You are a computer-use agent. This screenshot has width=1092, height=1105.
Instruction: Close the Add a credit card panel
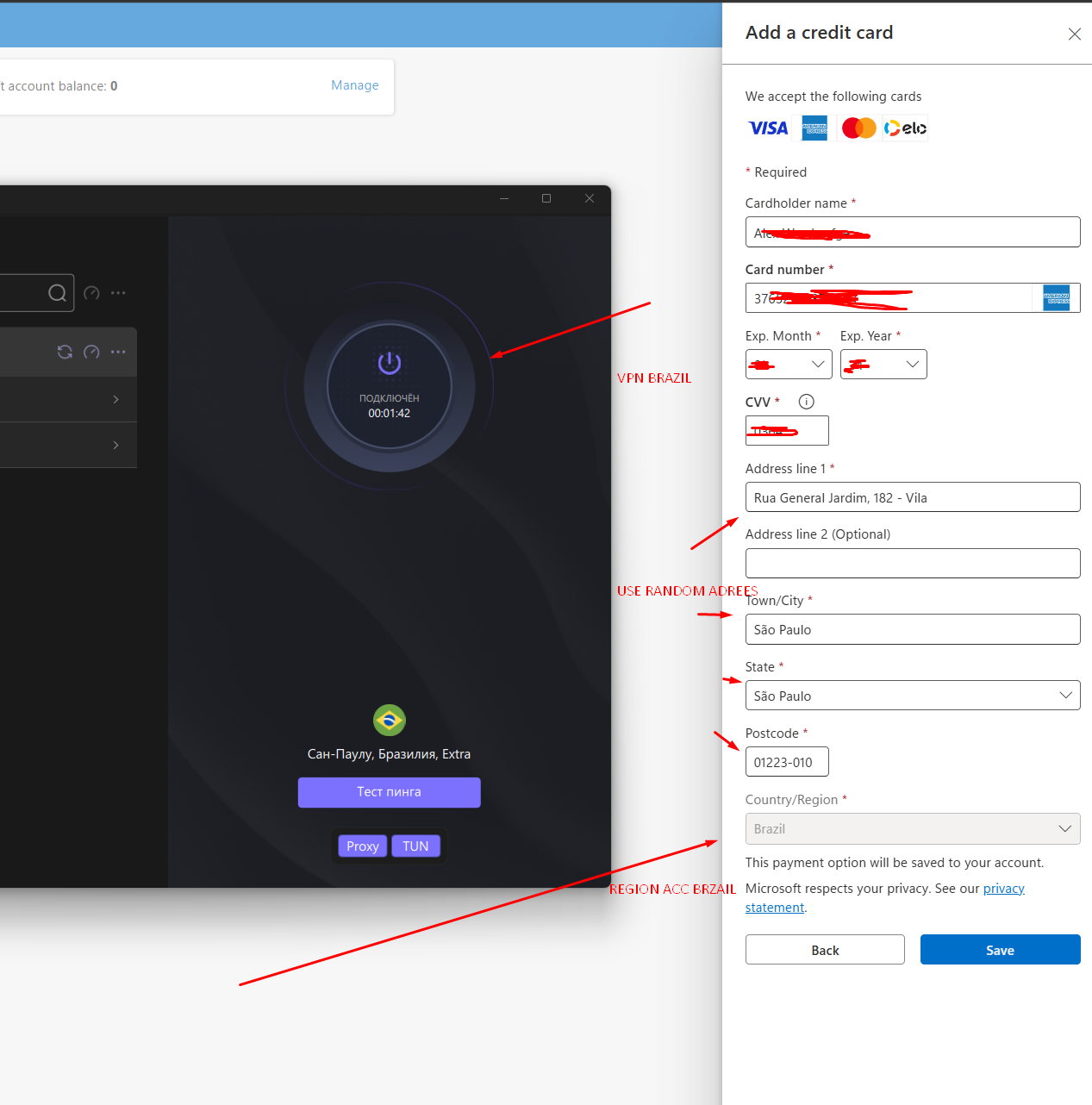point(1075,34)
